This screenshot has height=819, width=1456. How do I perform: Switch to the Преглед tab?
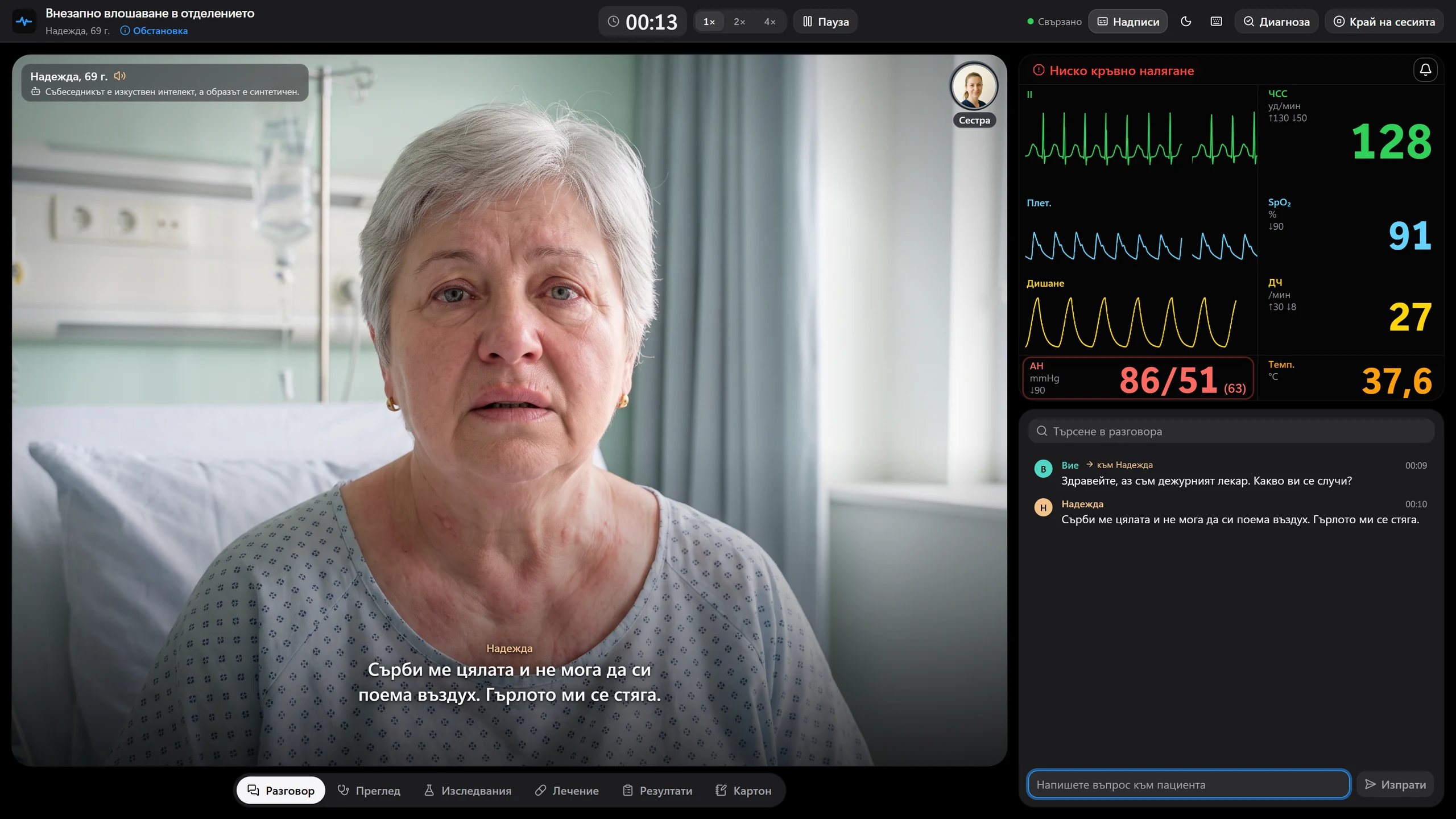tap(369, 791)
